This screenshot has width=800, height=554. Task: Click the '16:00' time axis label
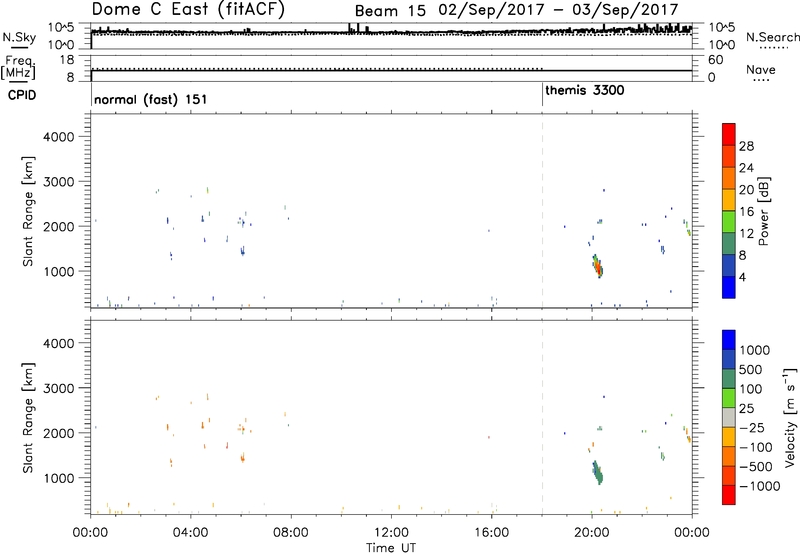[491, 533]
